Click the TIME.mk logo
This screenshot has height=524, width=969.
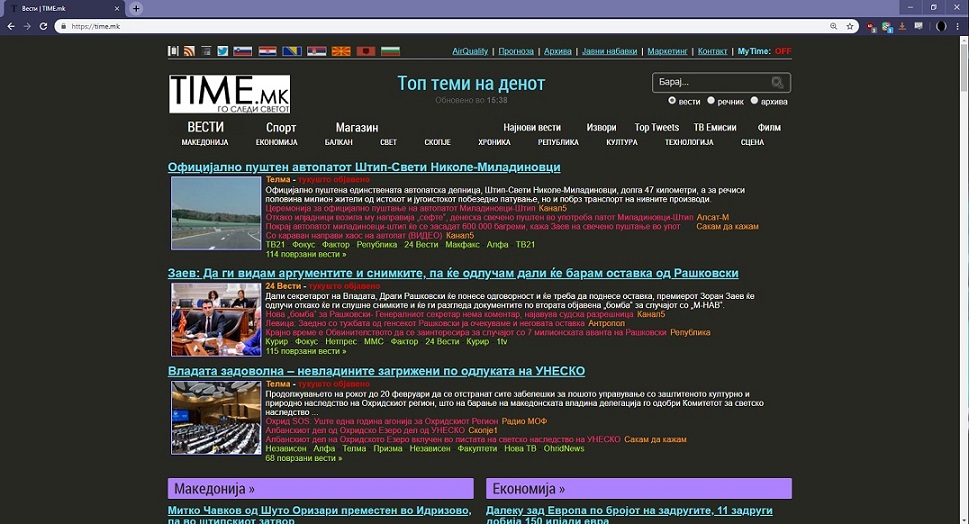pyautogui.click(x=229, y=94)
